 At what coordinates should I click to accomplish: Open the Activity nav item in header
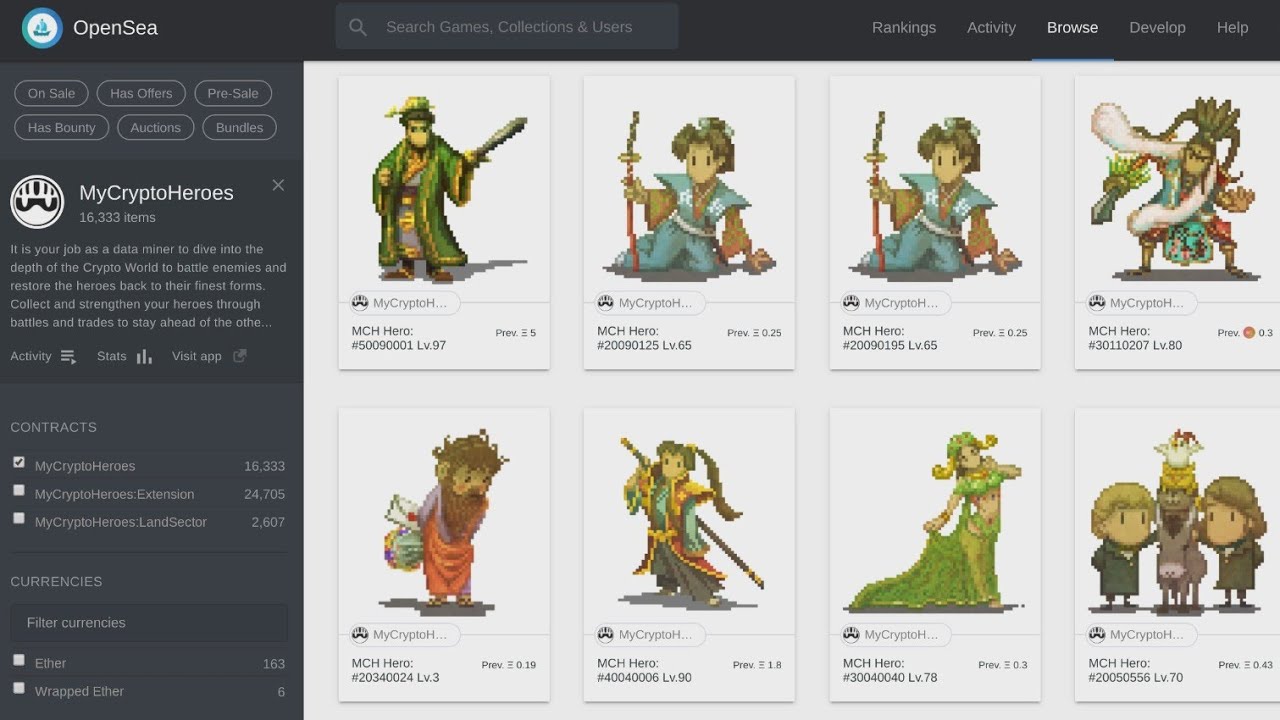(x=991, y=28)
